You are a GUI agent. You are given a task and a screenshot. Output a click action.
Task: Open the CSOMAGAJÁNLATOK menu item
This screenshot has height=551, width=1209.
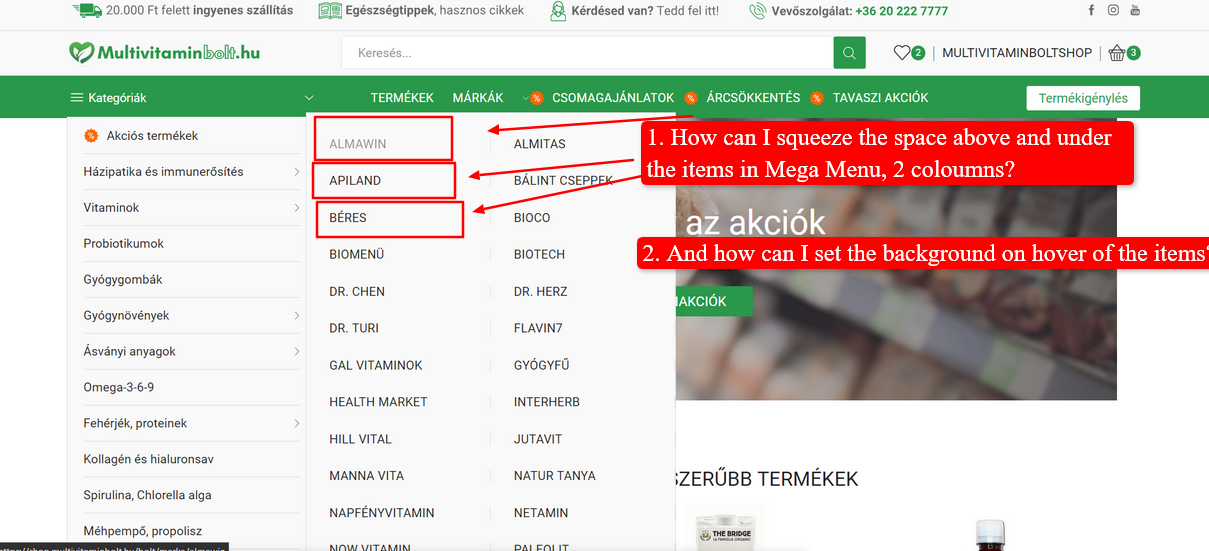click(613, 98)
